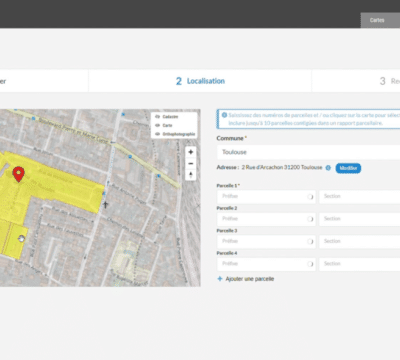Click Parcelle 4 Préfixe loading spinner
The height and width of the screenshot is (360, 400).
coord(310,264)
